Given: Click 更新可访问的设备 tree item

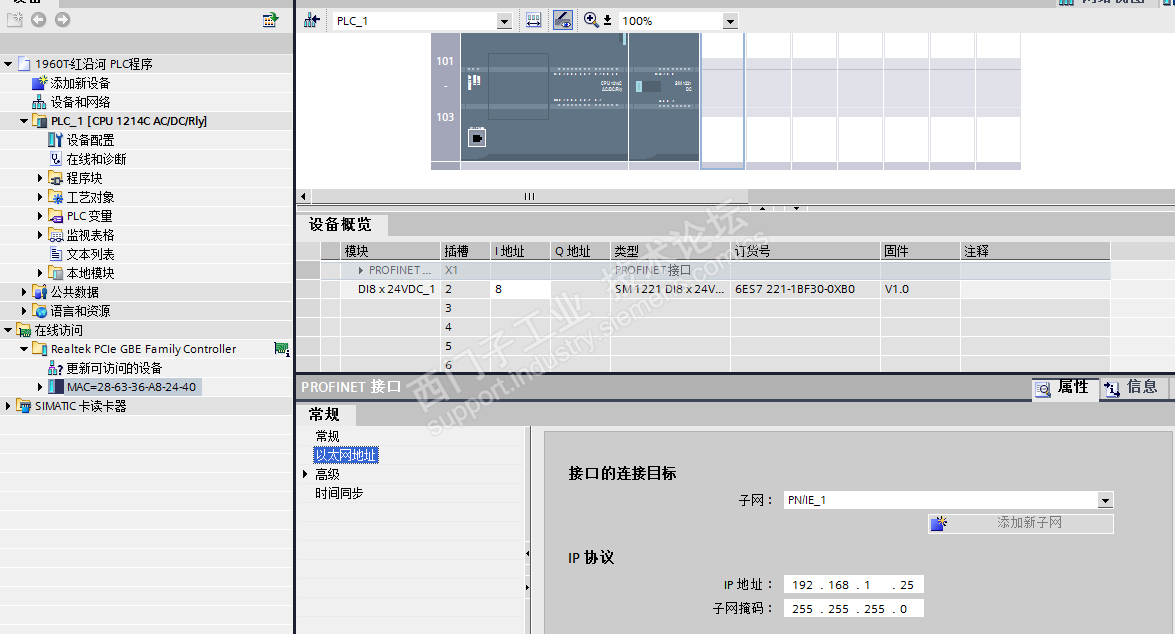Looking at the screenshot, I should tap(114, 369).
